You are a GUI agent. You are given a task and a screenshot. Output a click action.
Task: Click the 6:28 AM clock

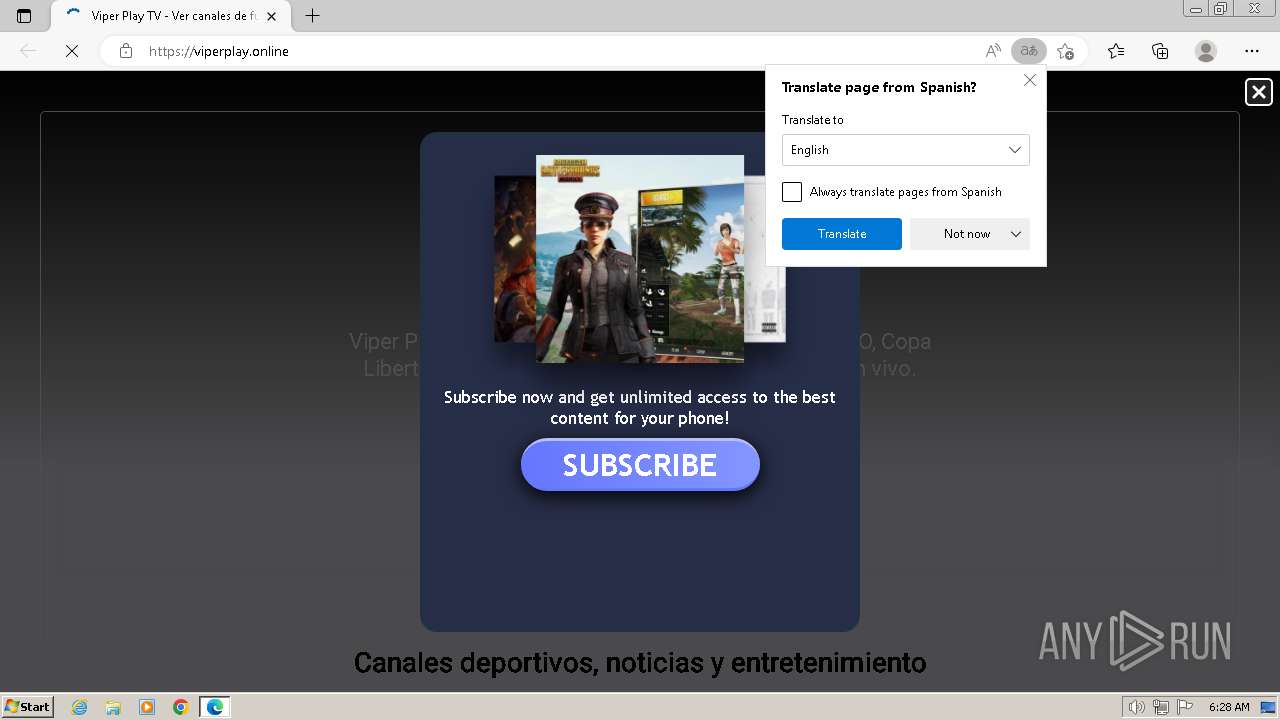[x=1229, y=707]
